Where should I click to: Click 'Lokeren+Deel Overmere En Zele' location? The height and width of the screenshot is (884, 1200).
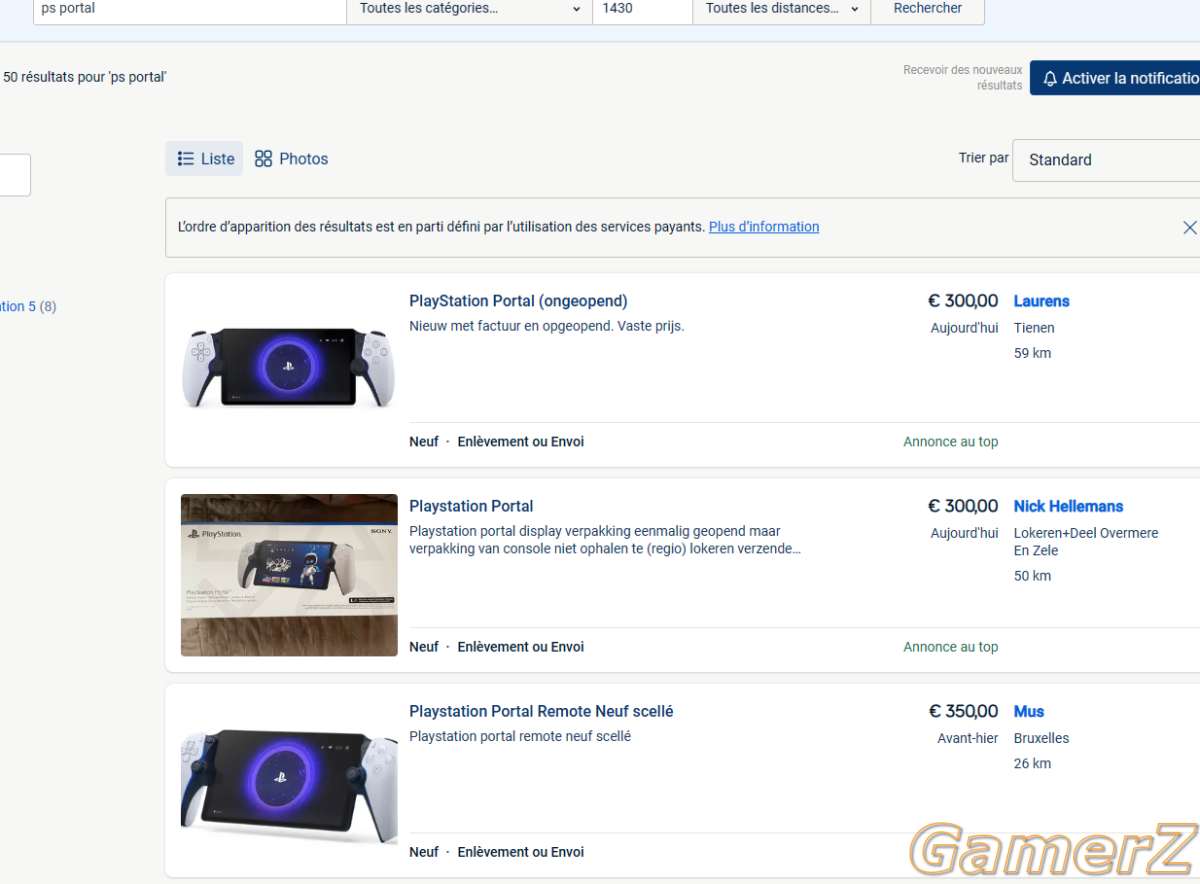pos(1086,542)
